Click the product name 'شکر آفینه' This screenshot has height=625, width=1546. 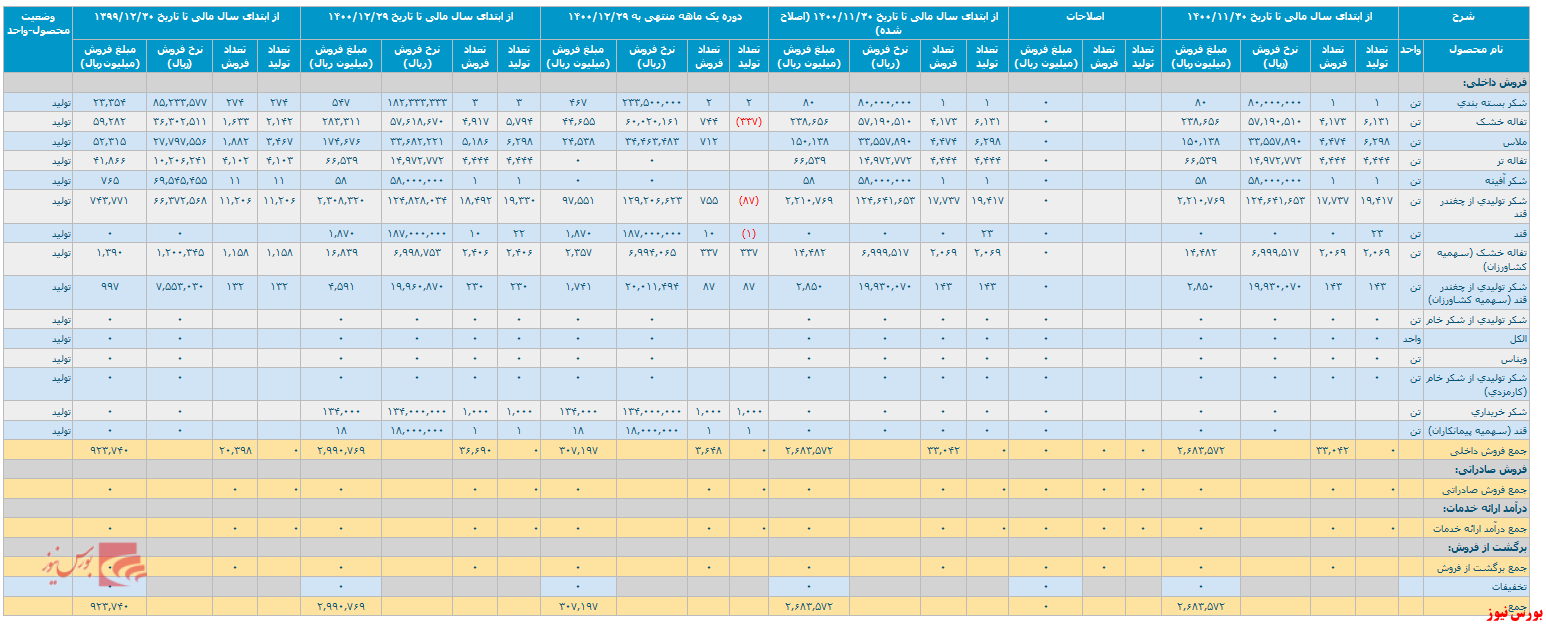[1506, 180]
